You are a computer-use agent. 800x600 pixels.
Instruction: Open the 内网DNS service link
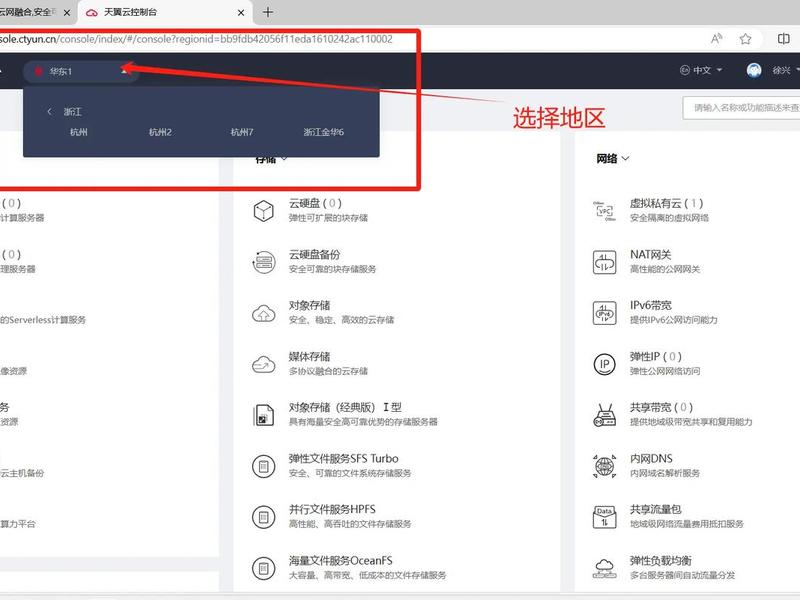[x=651, y=458]
